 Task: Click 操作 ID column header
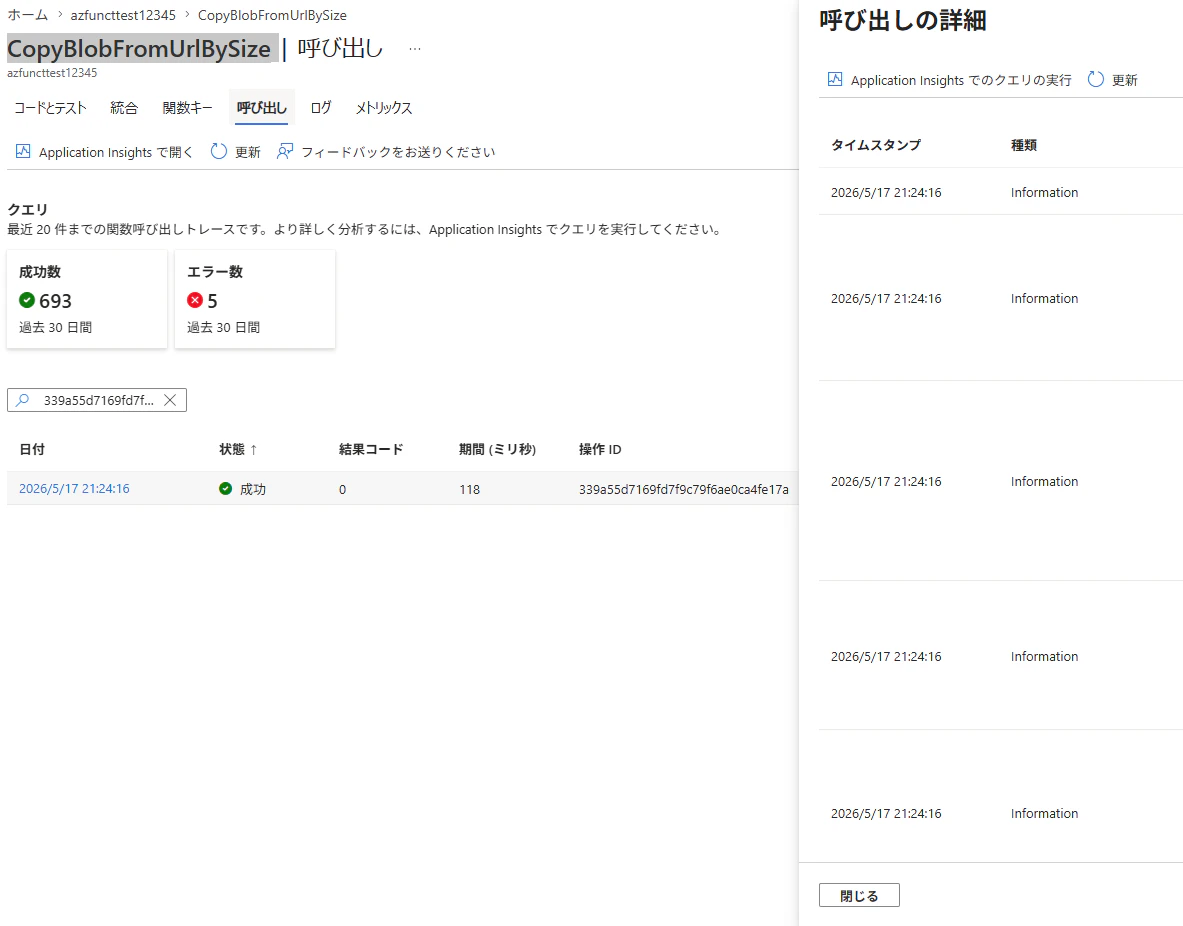pyautogui.click(x=600, y=450)
